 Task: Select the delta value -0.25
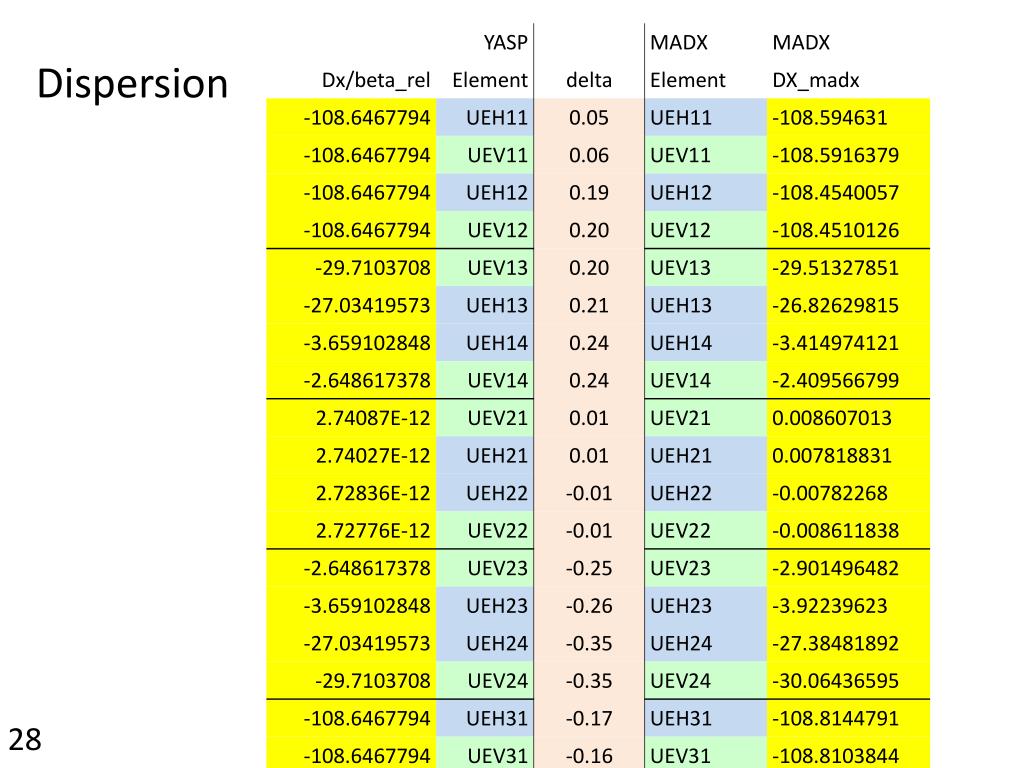[589, 568]
